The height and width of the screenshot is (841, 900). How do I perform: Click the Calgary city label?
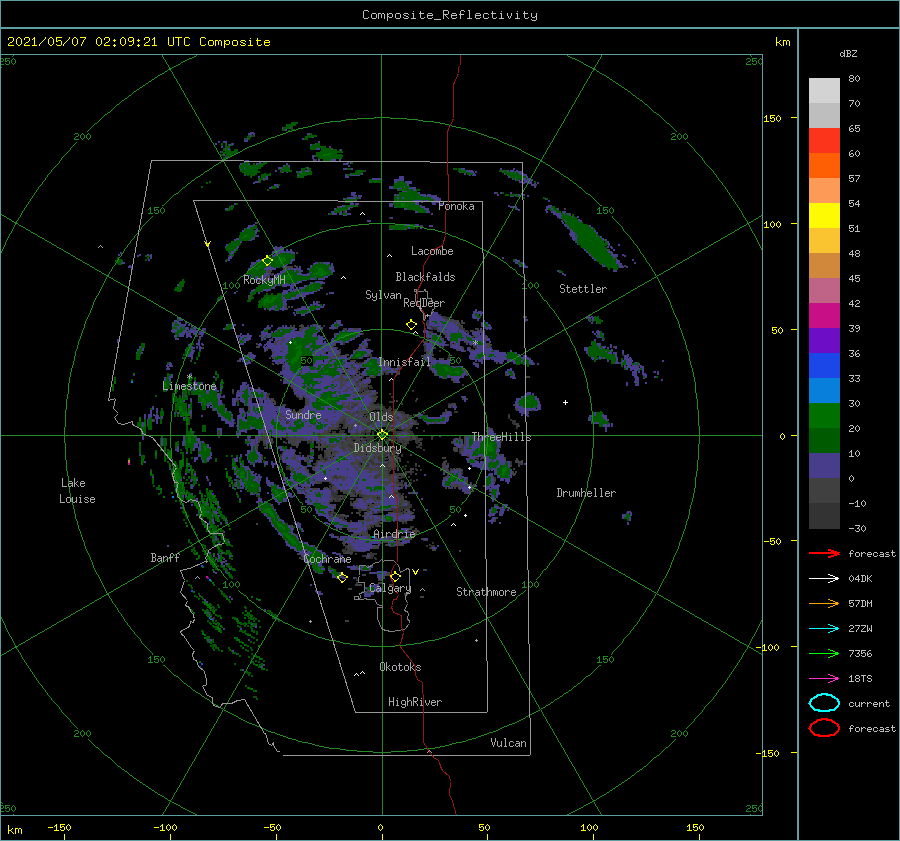click(390, 588)
